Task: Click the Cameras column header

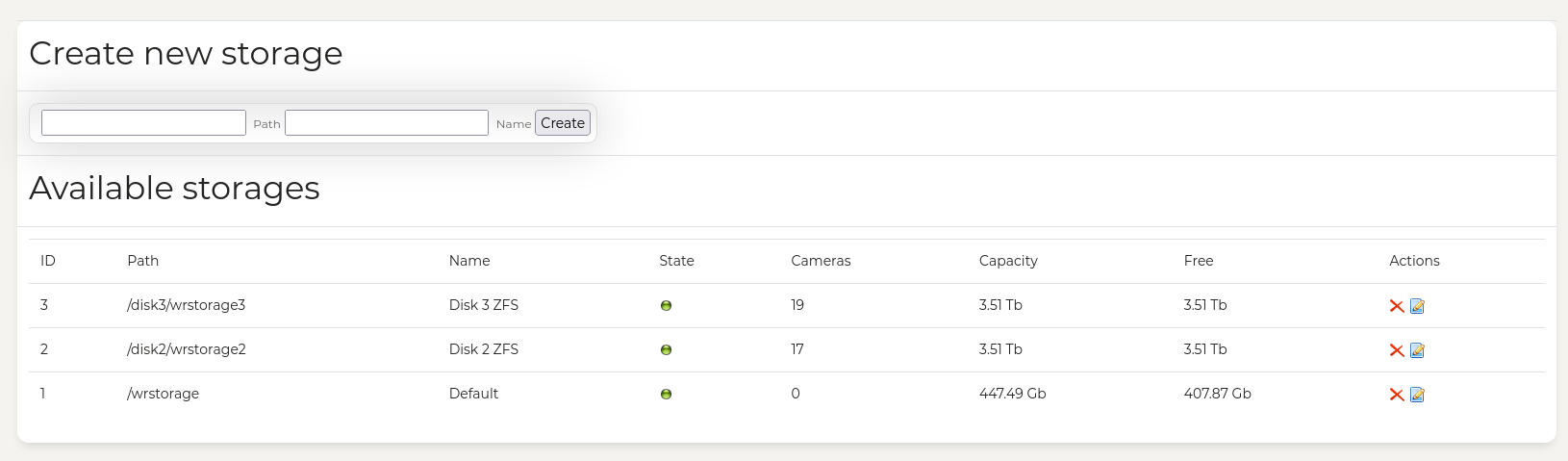Action: click(x=821, y=261)
